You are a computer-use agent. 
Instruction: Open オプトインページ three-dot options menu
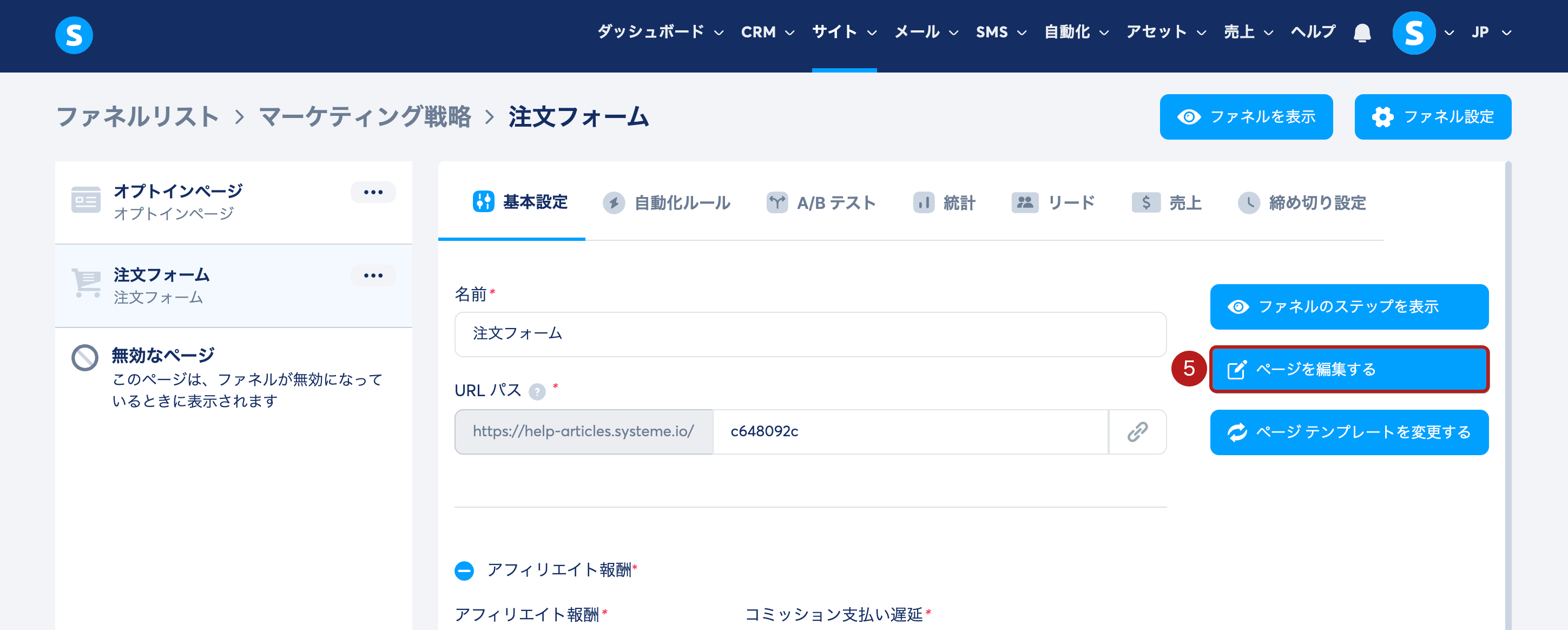pyautogui.click(x=372, y=192)
